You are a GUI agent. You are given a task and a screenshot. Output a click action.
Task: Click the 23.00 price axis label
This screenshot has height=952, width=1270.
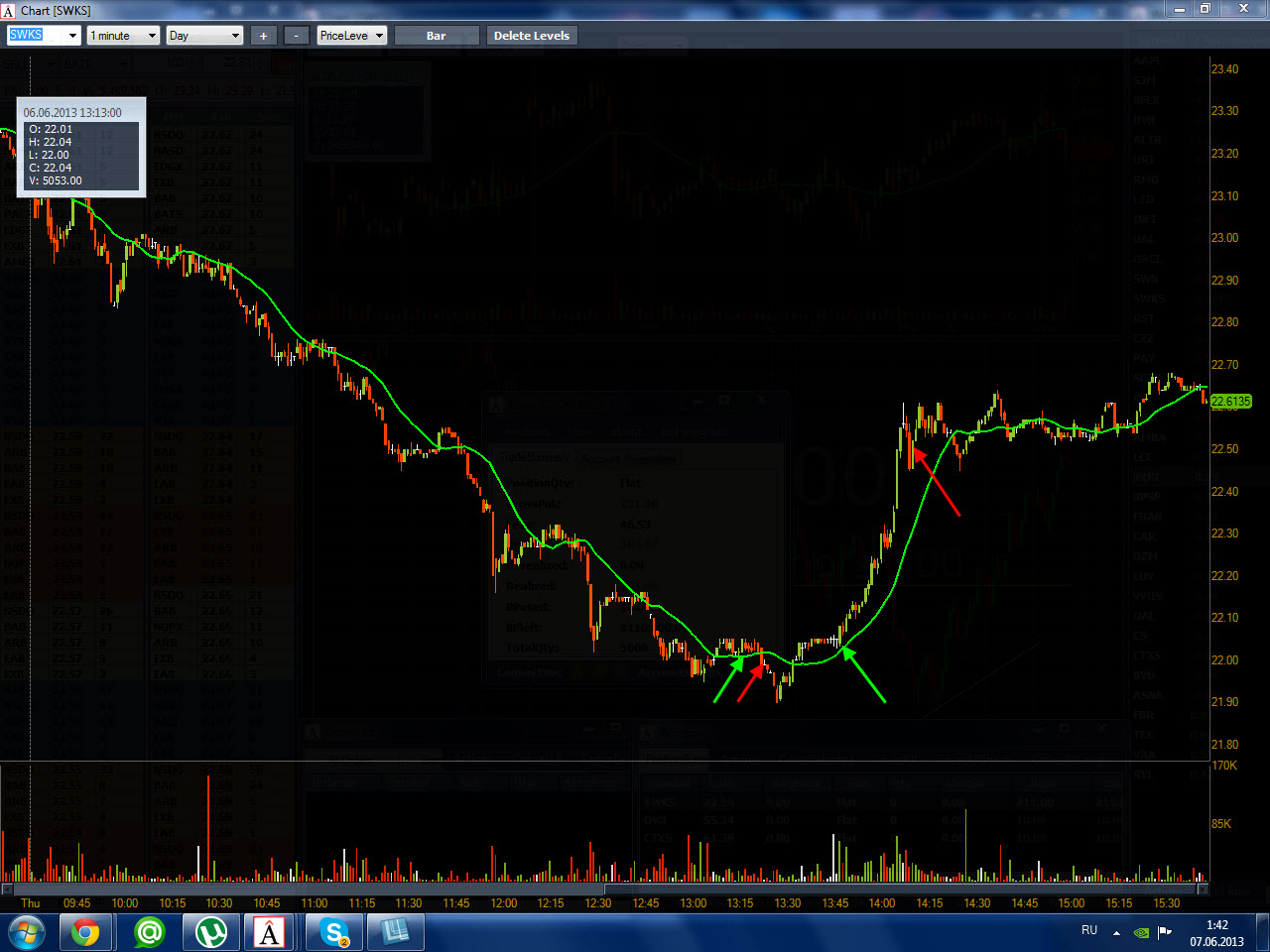tap(1224, 238)
